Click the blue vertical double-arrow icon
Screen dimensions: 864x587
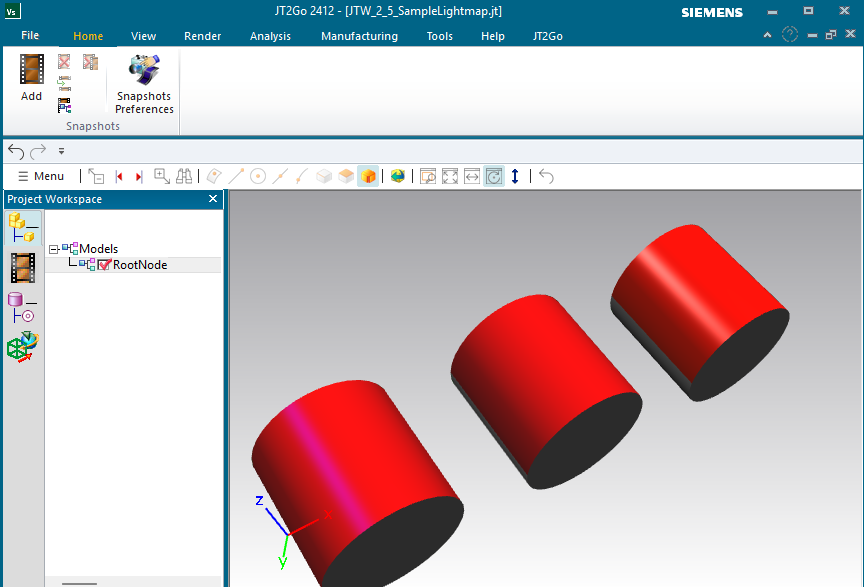pyautogui.click(x=515, y=176)
